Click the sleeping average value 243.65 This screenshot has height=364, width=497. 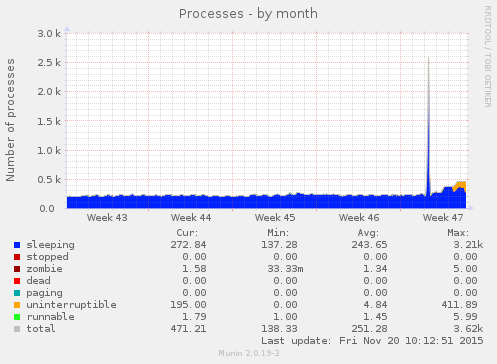[369, 245]
